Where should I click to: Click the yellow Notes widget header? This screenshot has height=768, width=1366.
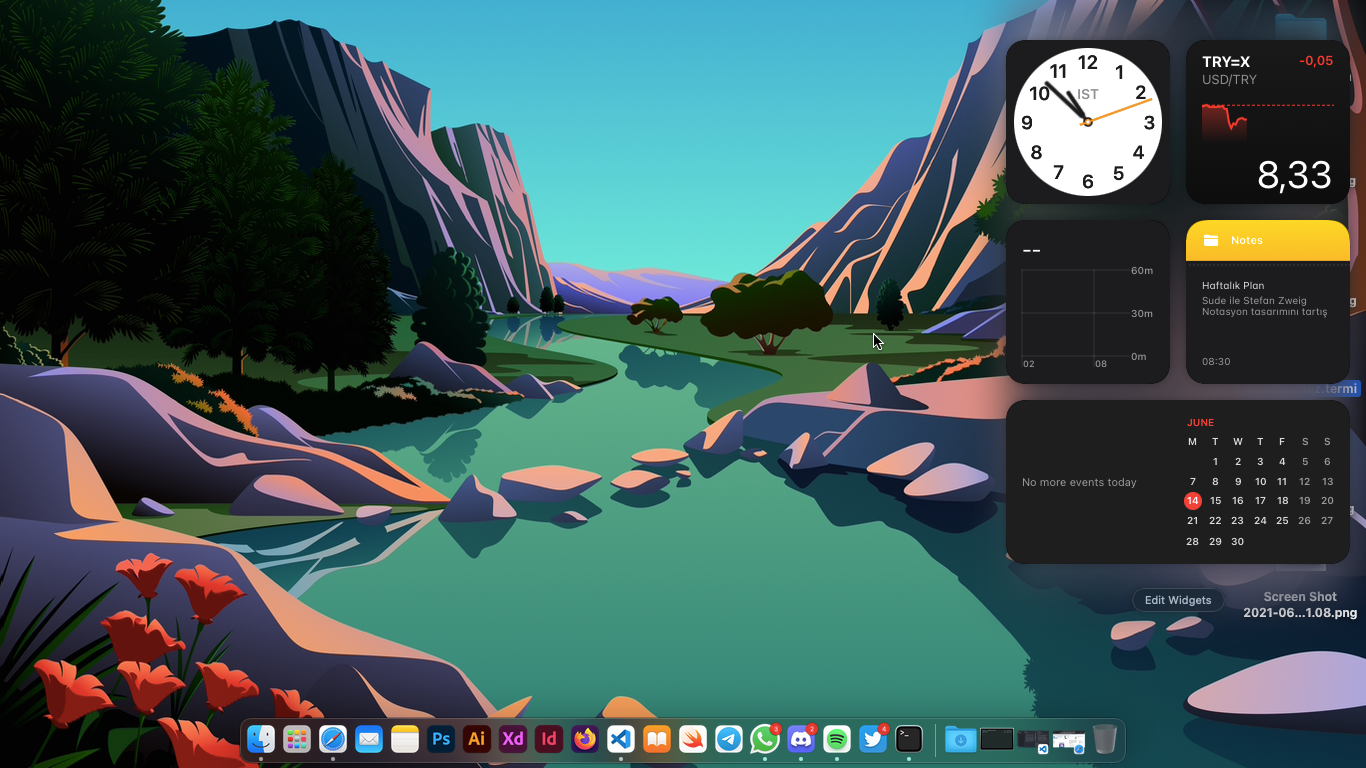1268,240
